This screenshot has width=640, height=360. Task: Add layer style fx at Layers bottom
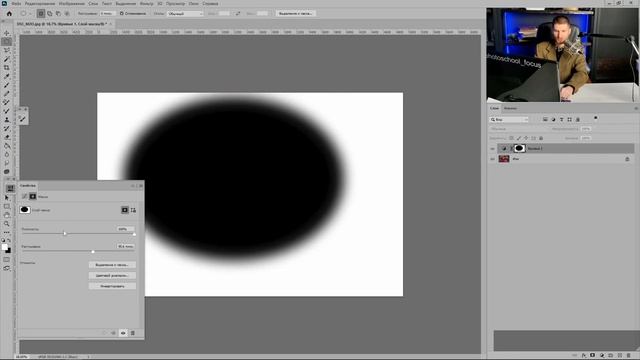tap(584, 356)
